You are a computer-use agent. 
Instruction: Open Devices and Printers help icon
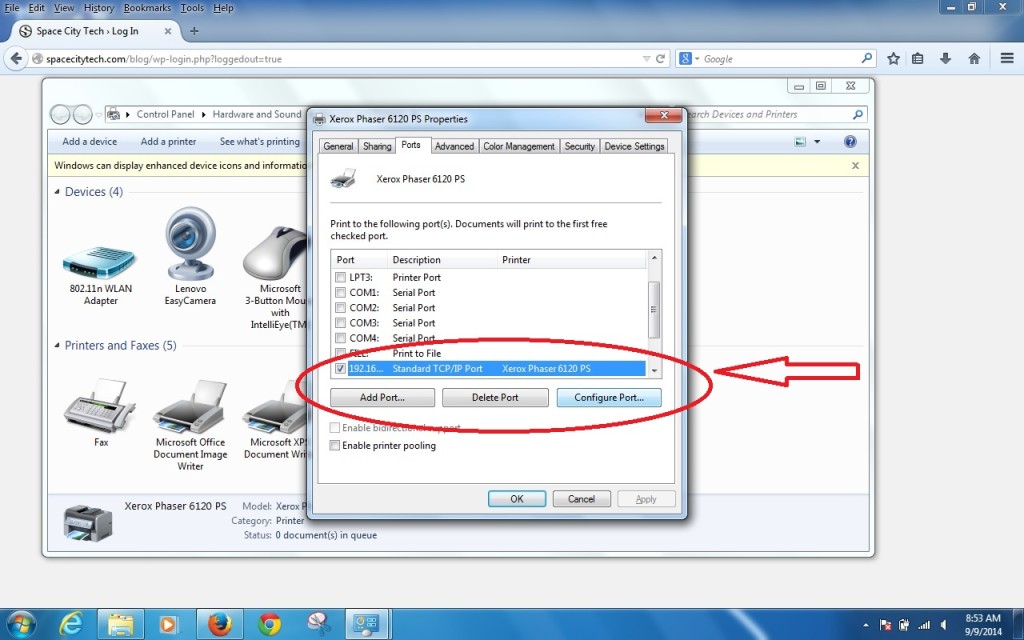(850, 142)
